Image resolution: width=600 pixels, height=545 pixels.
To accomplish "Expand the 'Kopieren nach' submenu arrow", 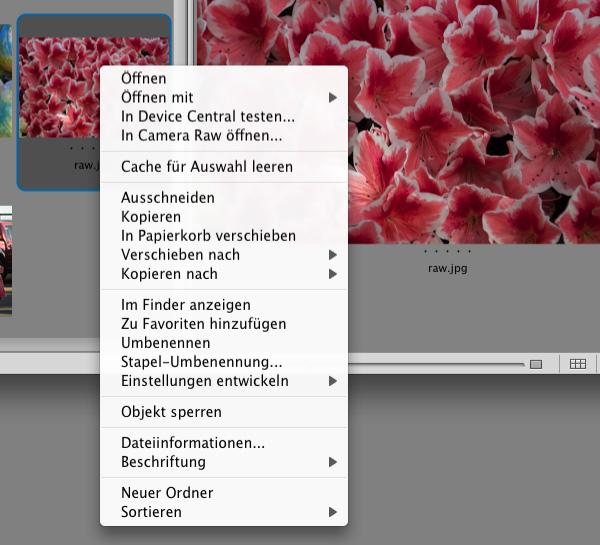I will coord(332,274).
